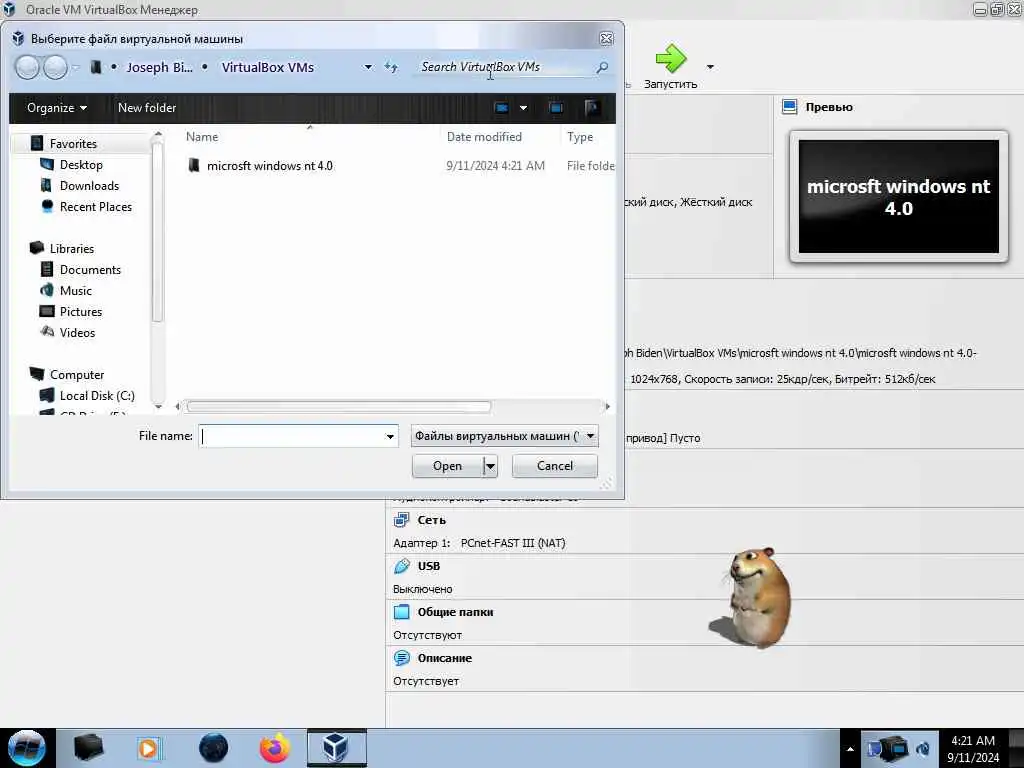This screenshot has width=1024, height=768.
Task: Close the file selection dialog
Action: [606, 39]
